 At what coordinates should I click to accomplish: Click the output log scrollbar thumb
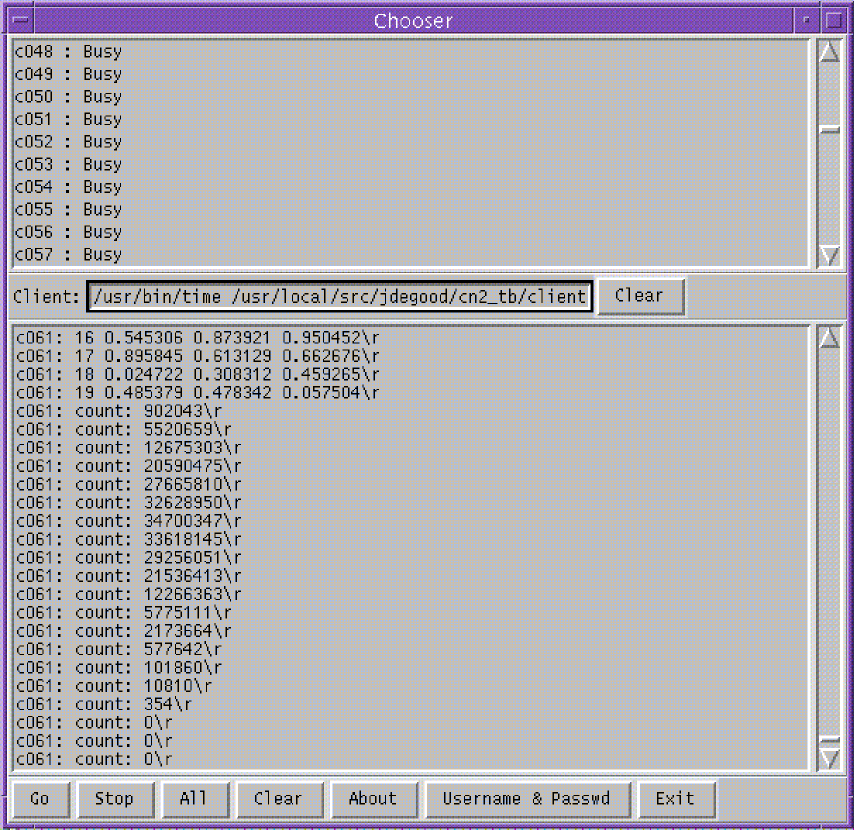click(828, 741)
